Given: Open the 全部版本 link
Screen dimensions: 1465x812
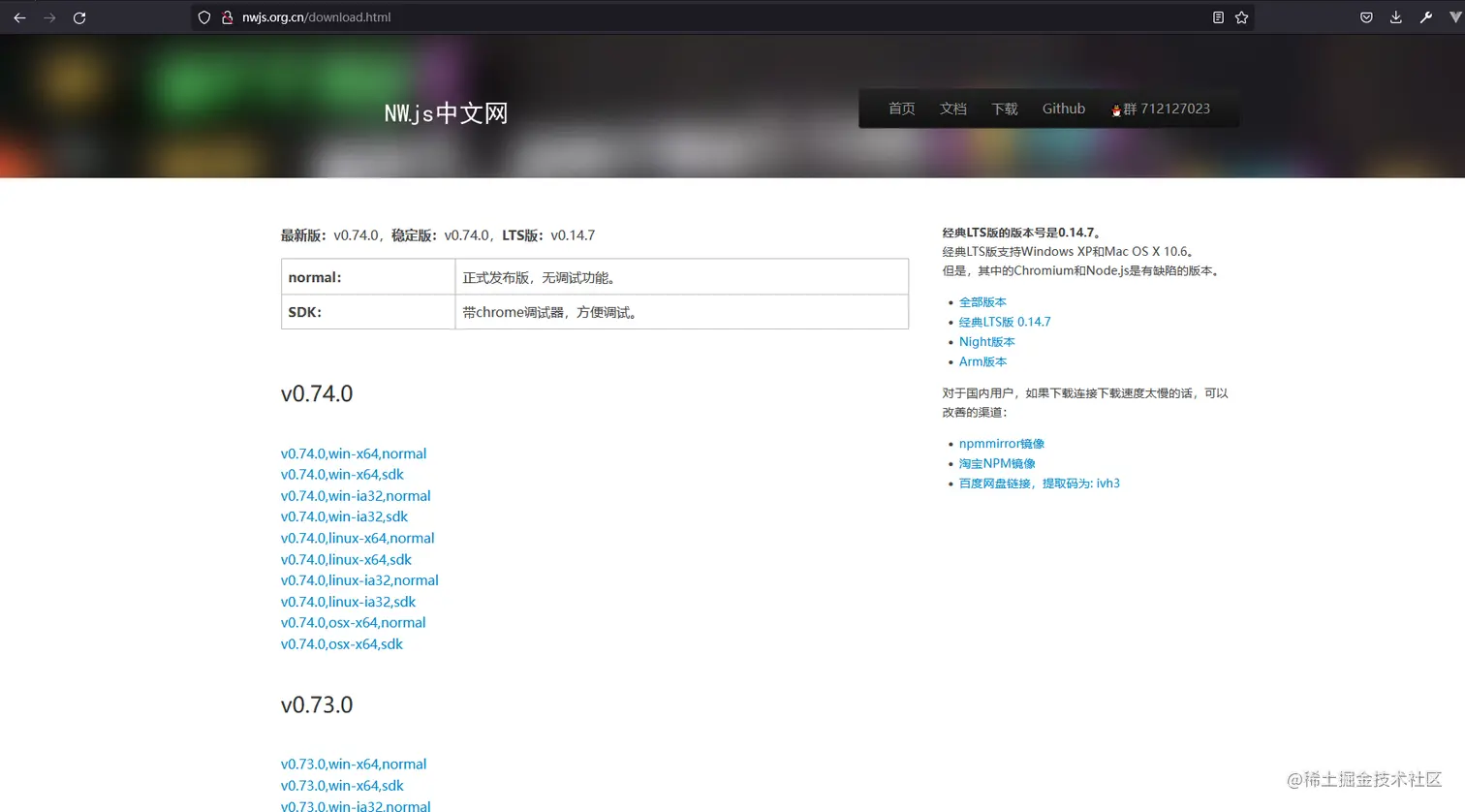Looking at the screenshot, I should pyautogui.click(x=982, y=301).
